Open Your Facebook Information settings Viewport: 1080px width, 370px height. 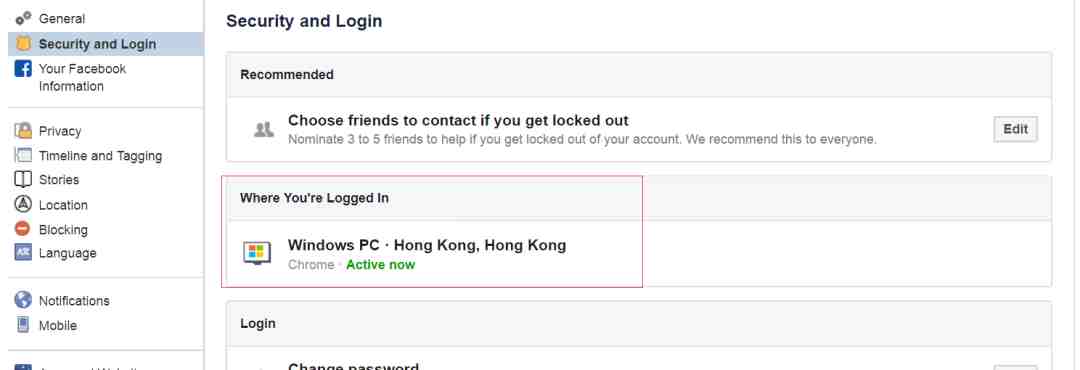pos(82,77)
